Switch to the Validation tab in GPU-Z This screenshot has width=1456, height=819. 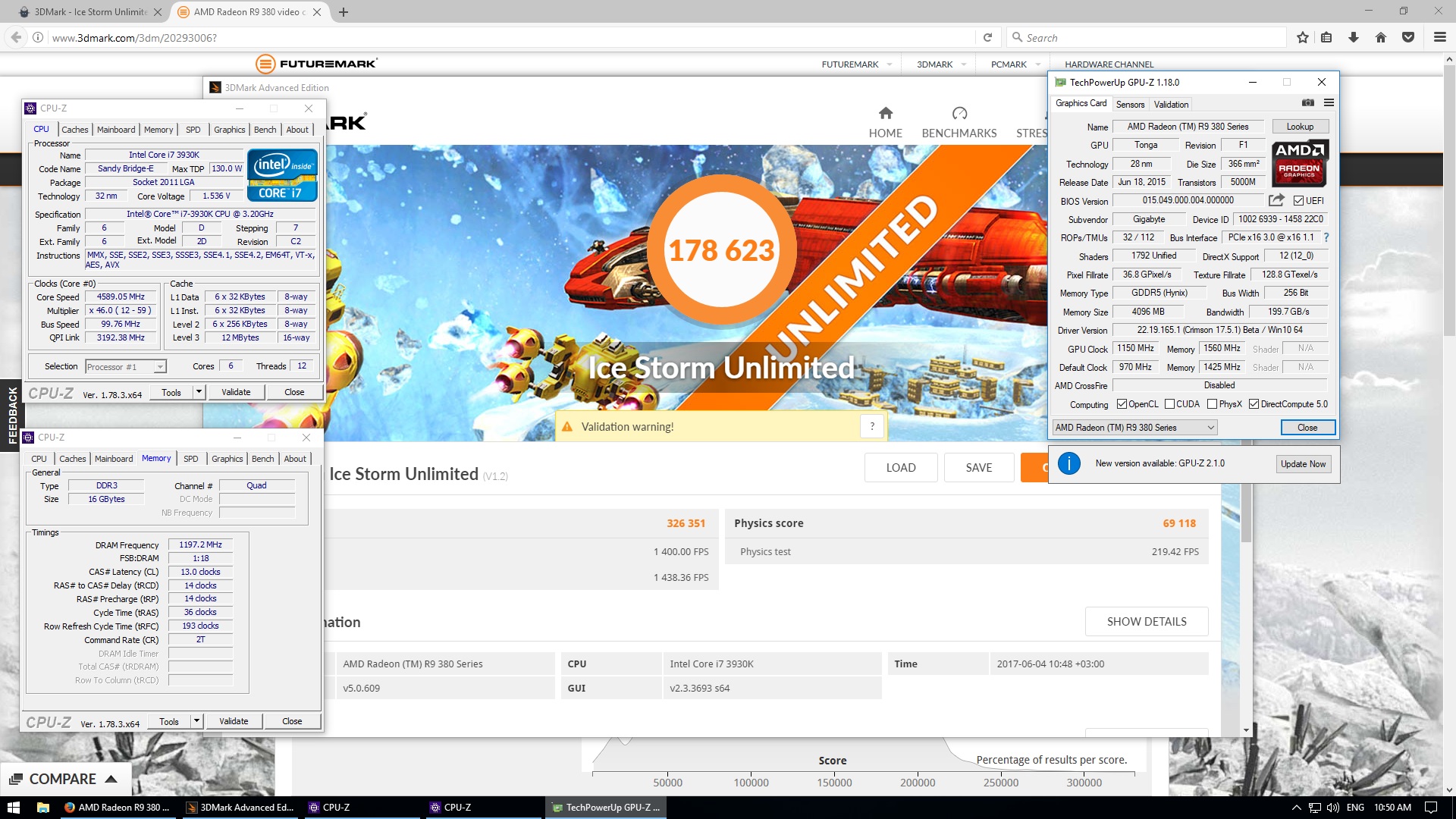tap(1171, 105)
